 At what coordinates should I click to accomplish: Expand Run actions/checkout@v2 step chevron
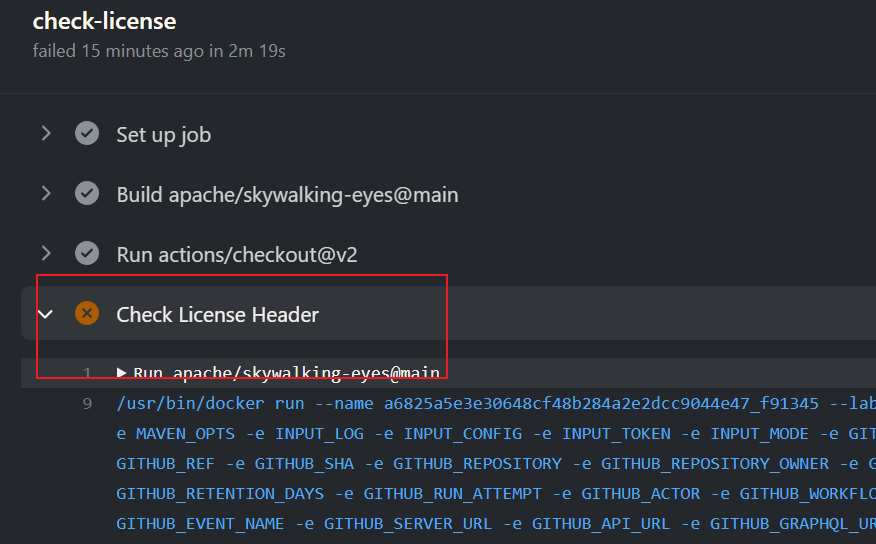coord(46,254)
